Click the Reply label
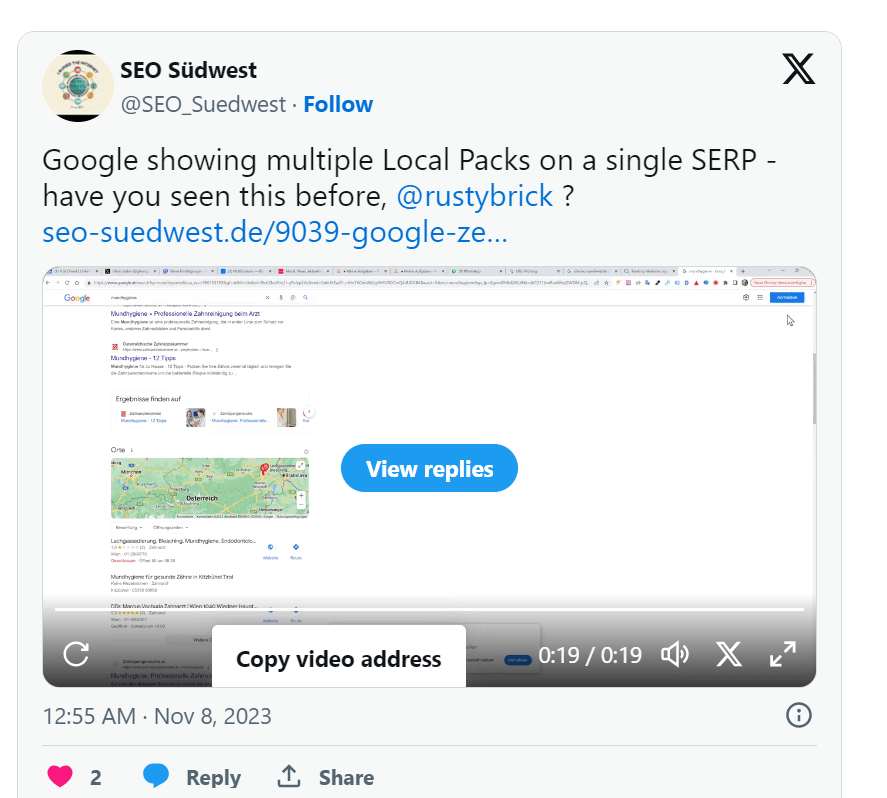This screenshot has width=887, height=798. [214, 778]
